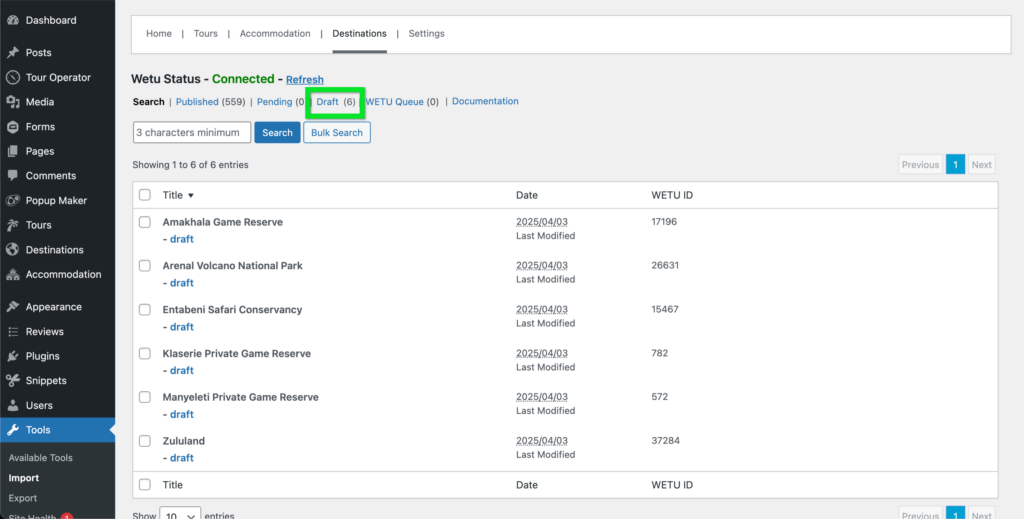This screenshot has height=519, width=1024.
Task: Check the Manyeleti Private Game Reserve checkbox
Action: coord(145,397)
